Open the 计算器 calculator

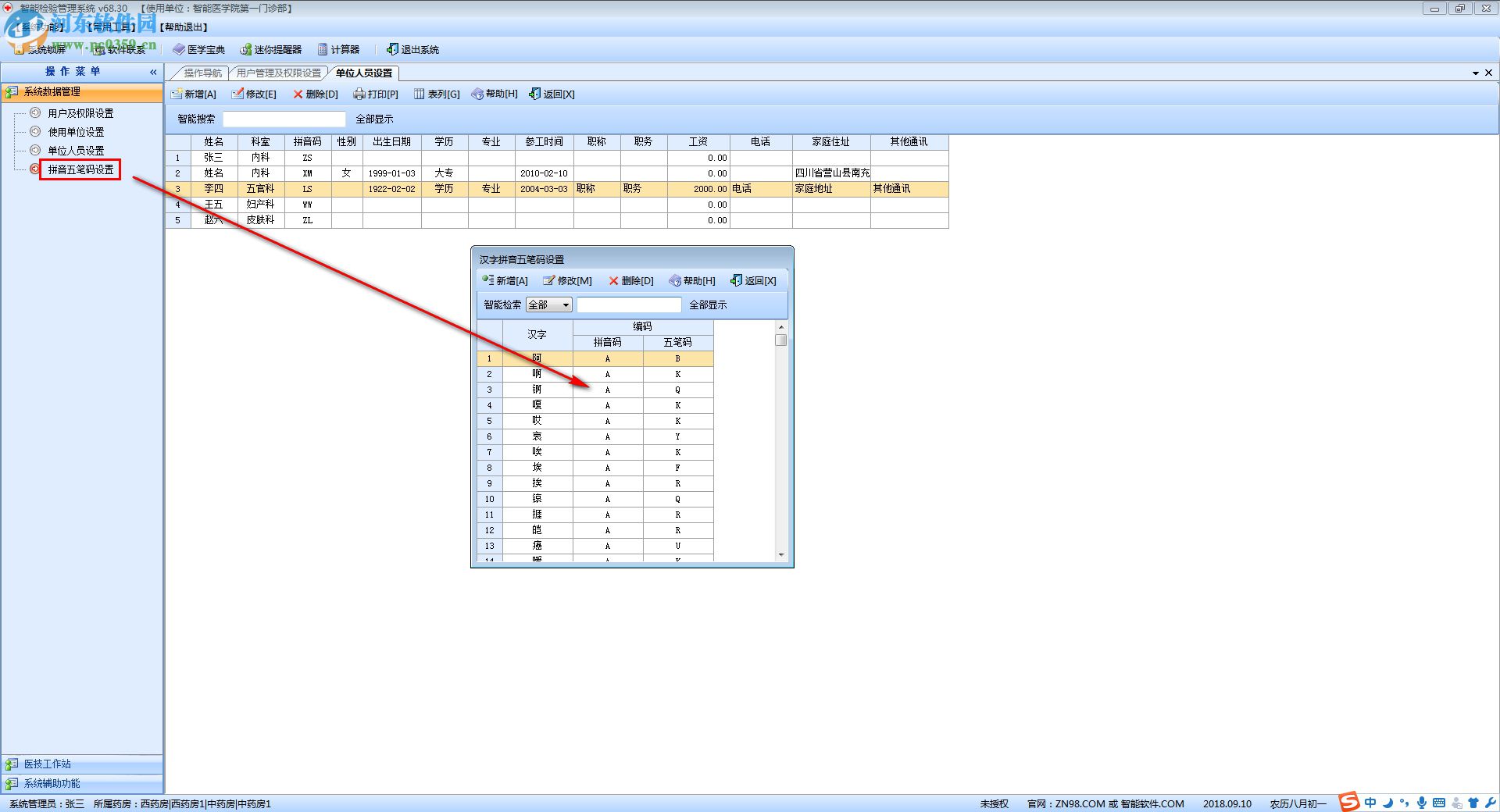click(x=338, y=50)
